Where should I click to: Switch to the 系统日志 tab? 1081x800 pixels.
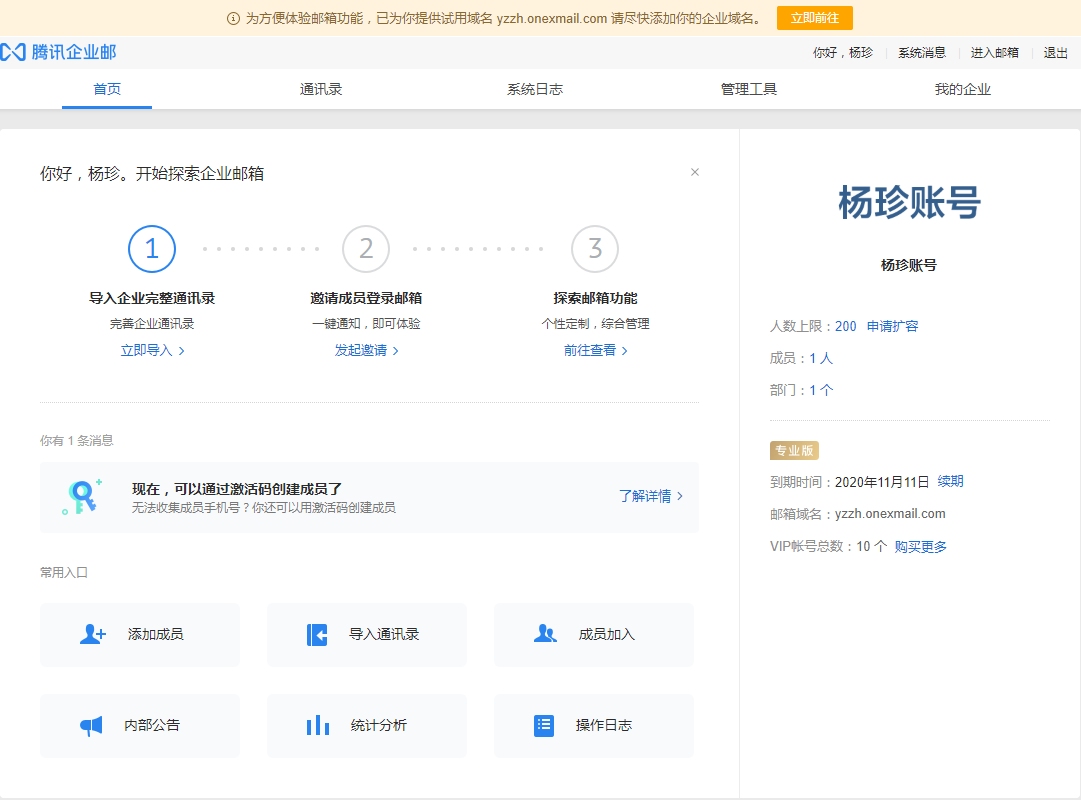click(534, 88)
